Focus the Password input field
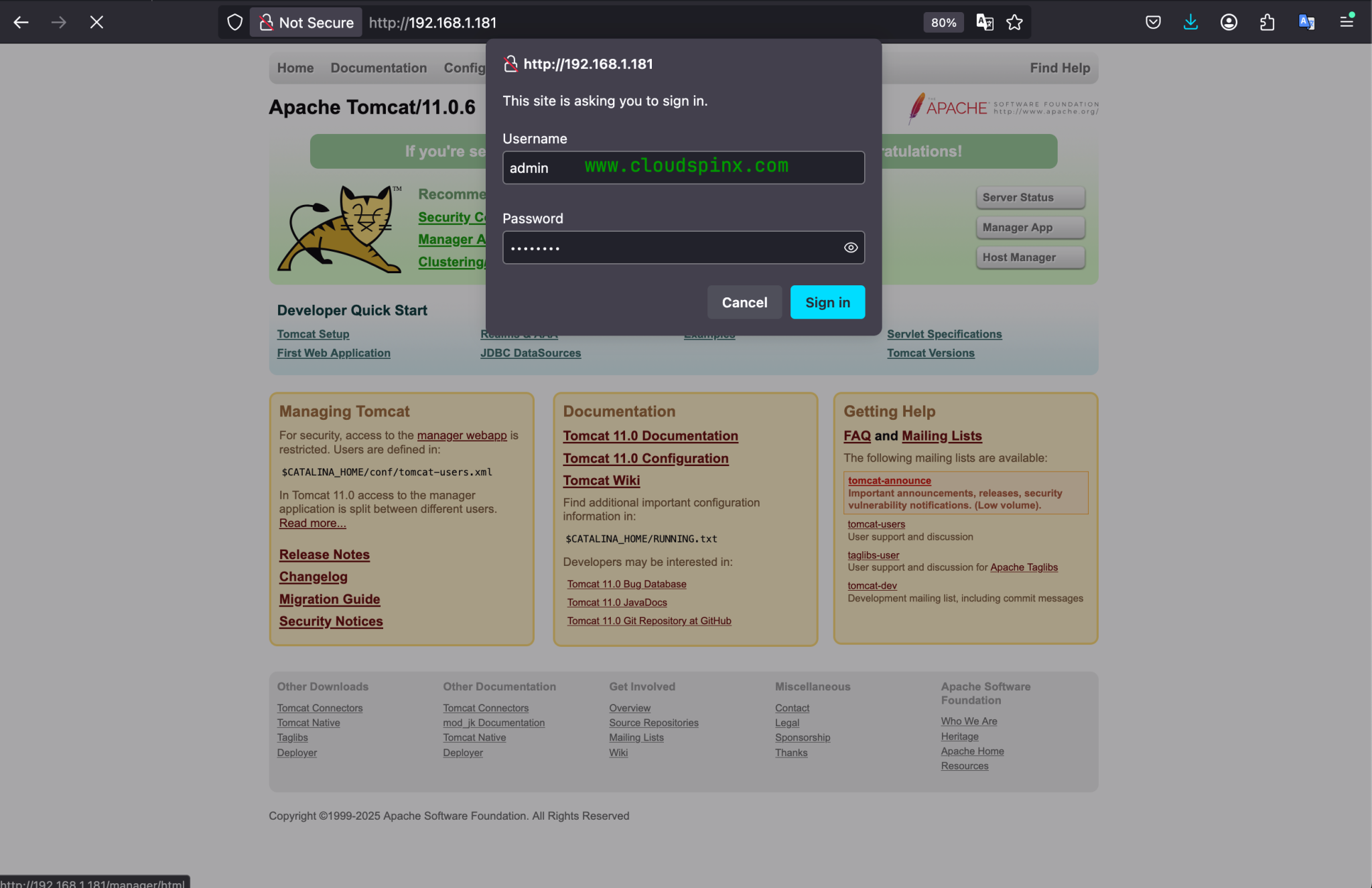Screen dimensions: 1372x888 pyautogui.click(x=670, y=248)
